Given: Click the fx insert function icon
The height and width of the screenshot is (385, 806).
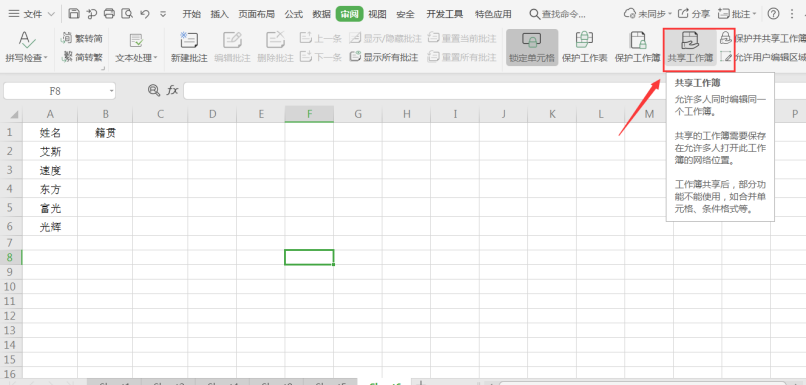Looking at the screenshot, I should pyautogui.click(x=172, y=90).
